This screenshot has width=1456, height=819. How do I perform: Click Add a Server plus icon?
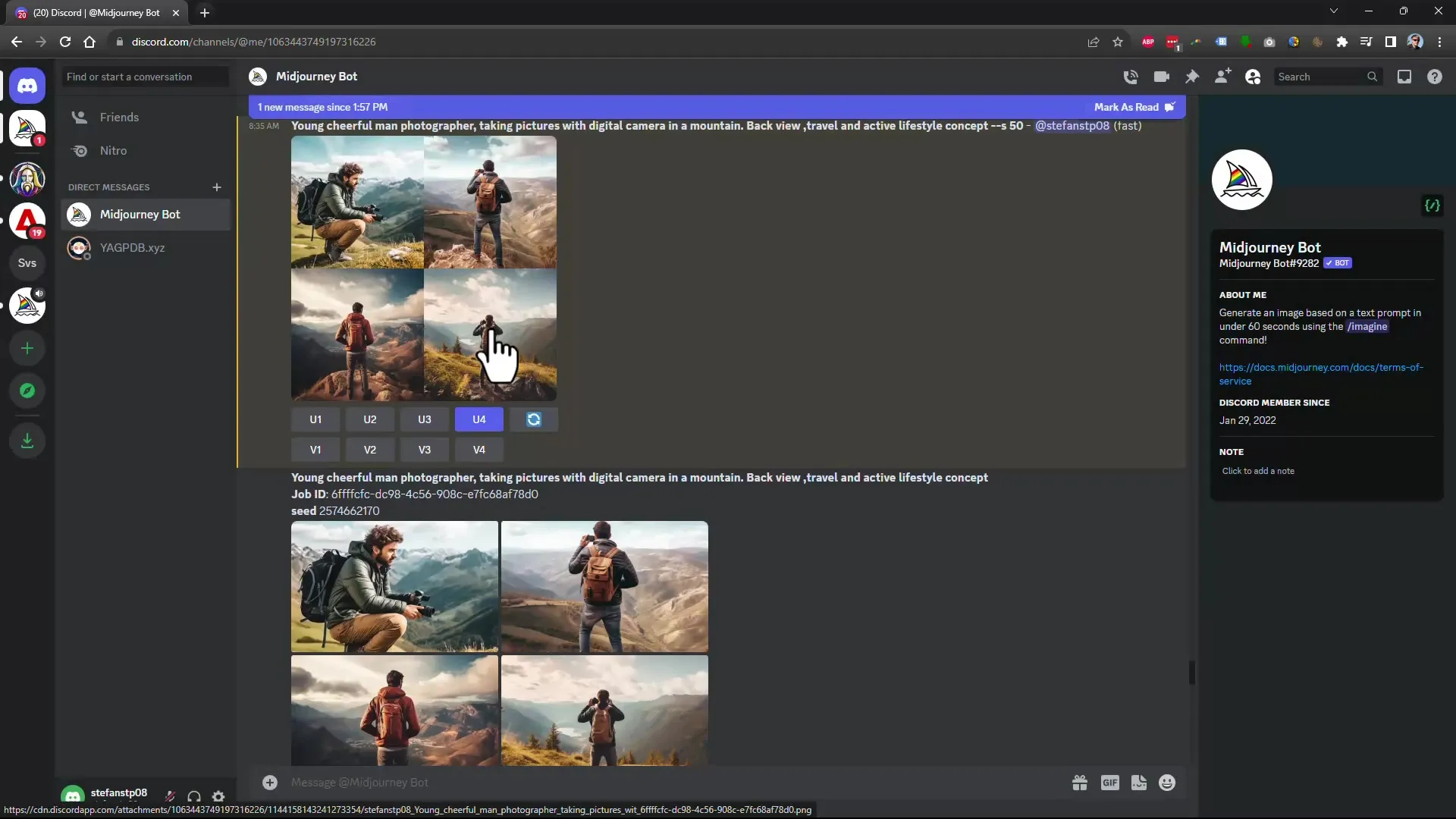coord(27,348)
